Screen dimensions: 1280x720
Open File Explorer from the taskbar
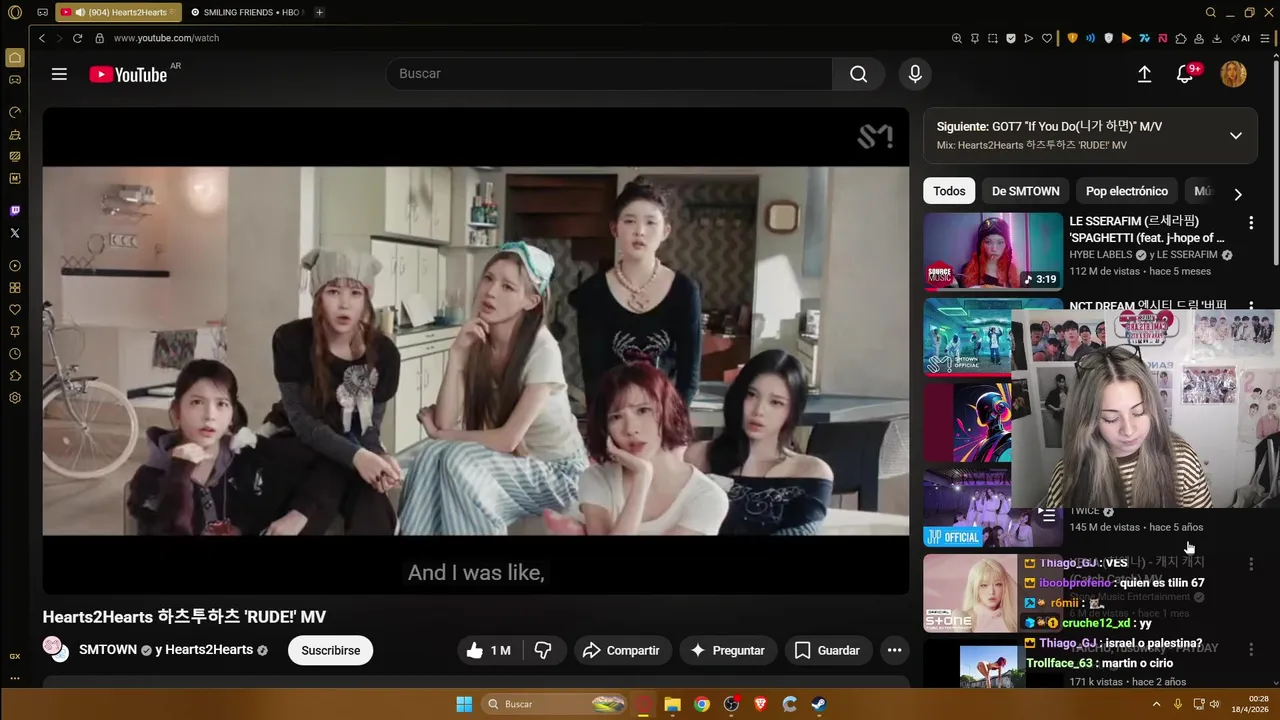672,704
